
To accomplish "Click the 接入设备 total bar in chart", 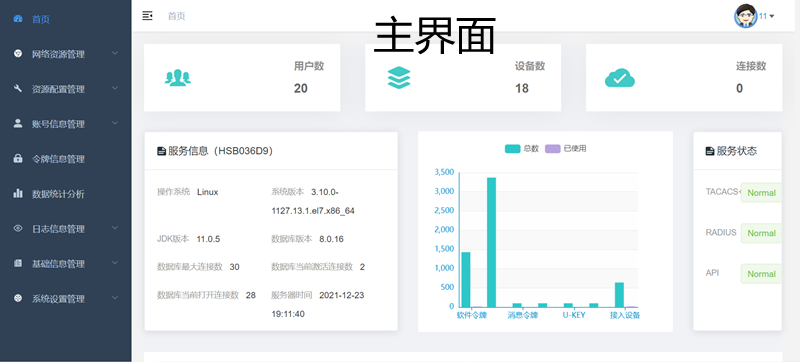I will 619,294.
